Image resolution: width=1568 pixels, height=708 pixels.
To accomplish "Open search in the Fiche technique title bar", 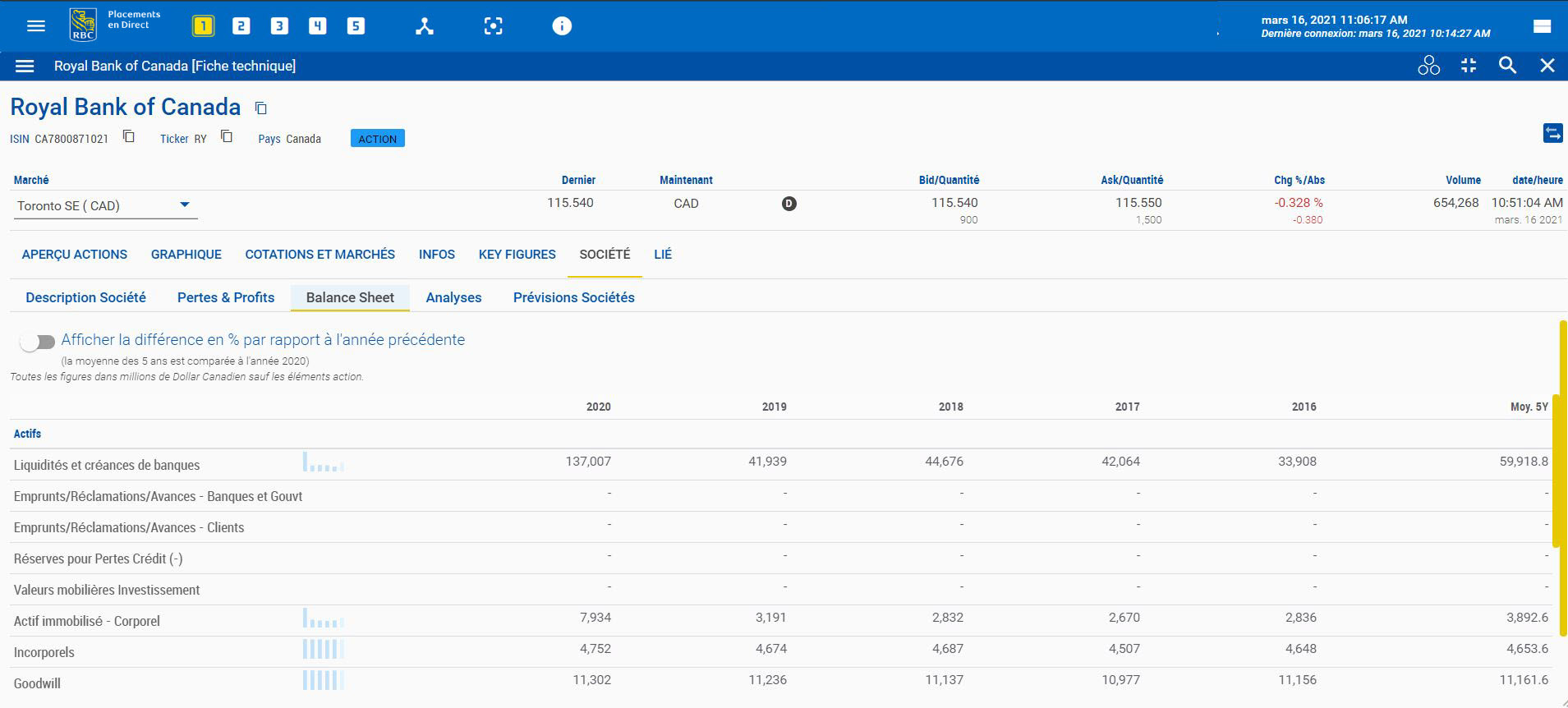I will coord(1507,66).
